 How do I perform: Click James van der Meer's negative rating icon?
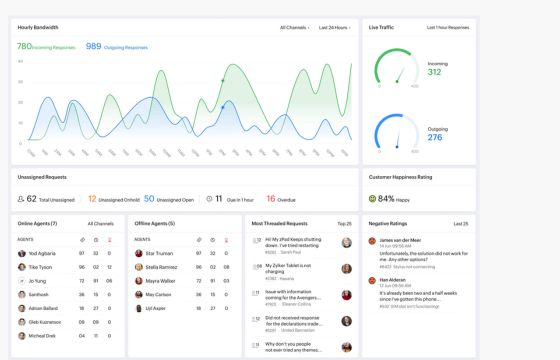(x=372, y=241)
